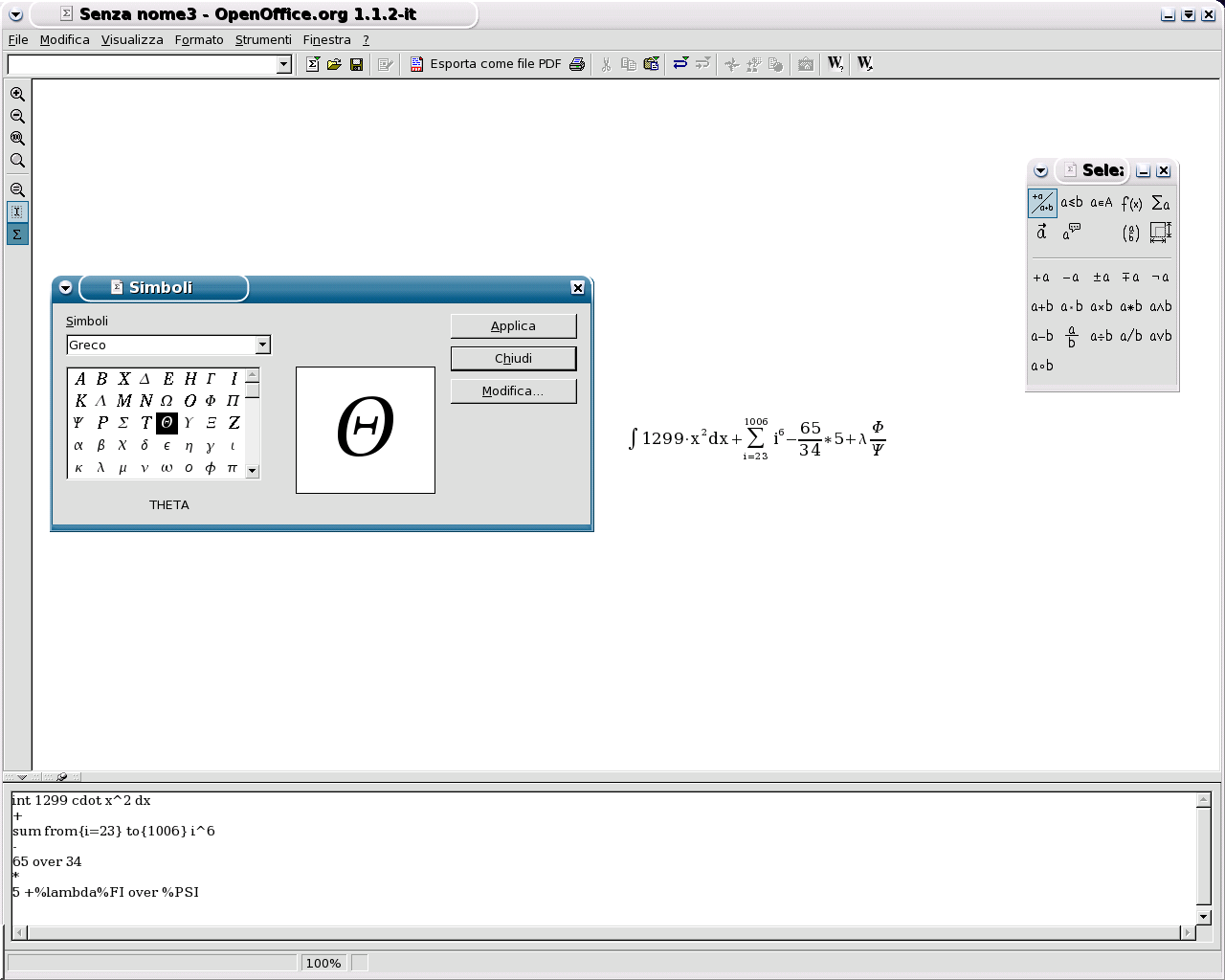This screenshot has height=980, width=1225.
Task: Open the Strumenti menu
Action: point(263,40)
